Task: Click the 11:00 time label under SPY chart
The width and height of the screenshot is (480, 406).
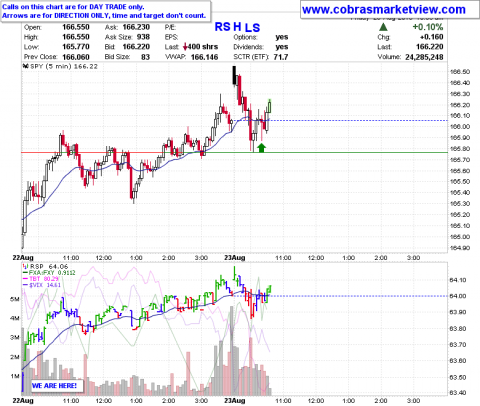Action: [71, 258]
